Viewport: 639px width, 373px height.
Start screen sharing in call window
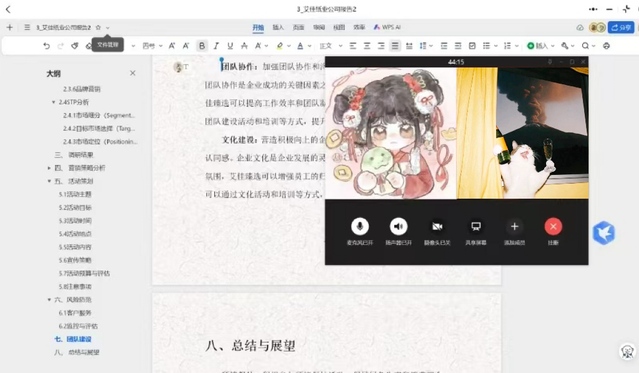[476, 226]
